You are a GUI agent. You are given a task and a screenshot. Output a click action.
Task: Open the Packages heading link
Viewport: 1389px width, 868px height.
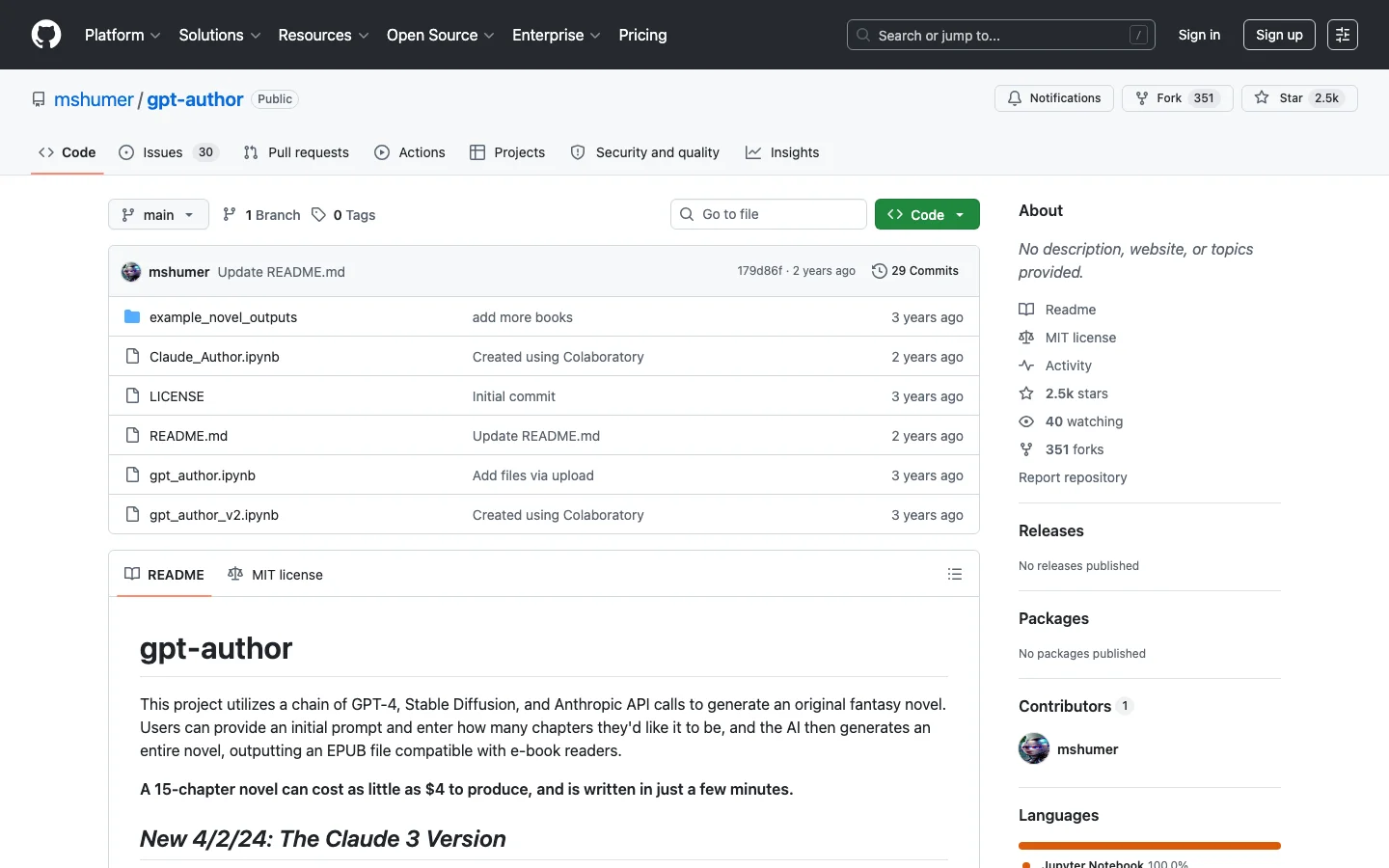1053,618
